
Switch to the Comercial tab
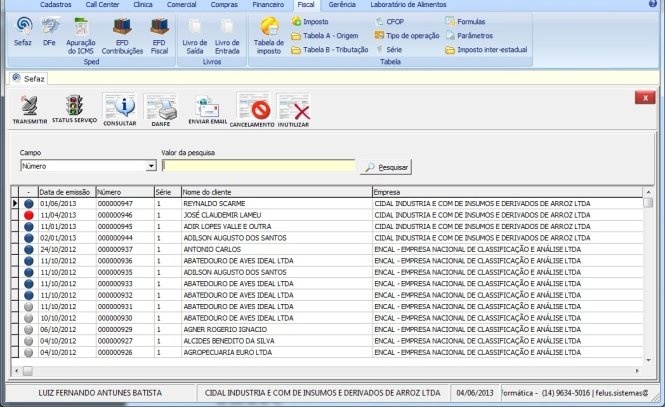(x=182, y=5)
